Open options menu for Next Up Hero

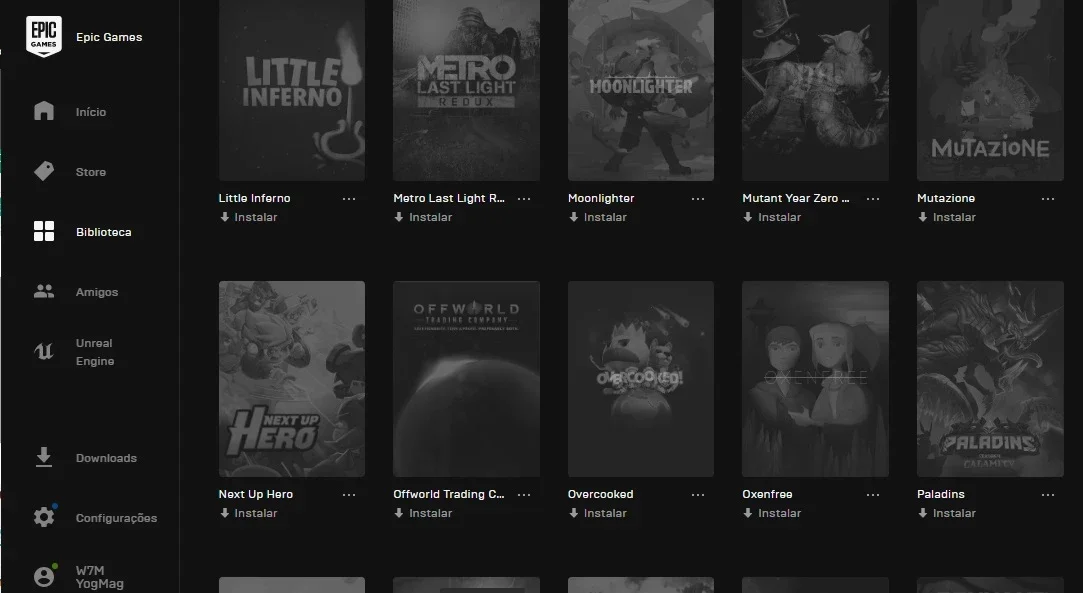pyautogui.click(x=349, y=495)
